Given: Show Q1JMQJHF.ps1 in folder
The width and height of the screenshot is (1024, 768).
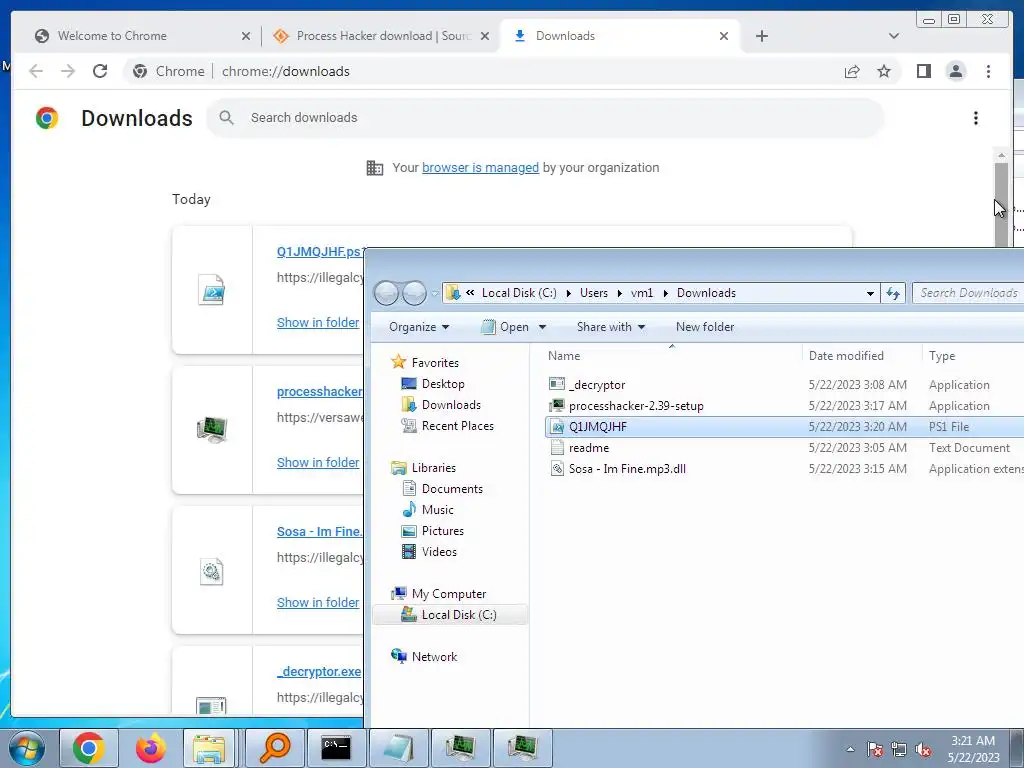Looking at the screenshot, I should (x=318, y=323).
